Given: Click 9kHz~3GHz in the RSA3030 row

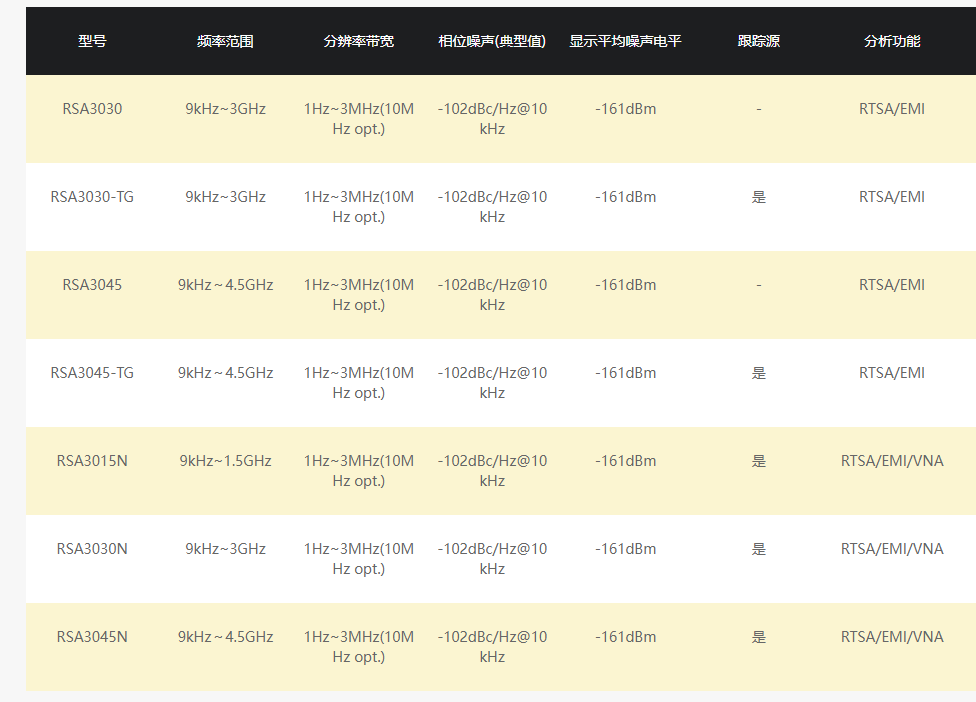Looking at the screenshot, I should [225, 109].
